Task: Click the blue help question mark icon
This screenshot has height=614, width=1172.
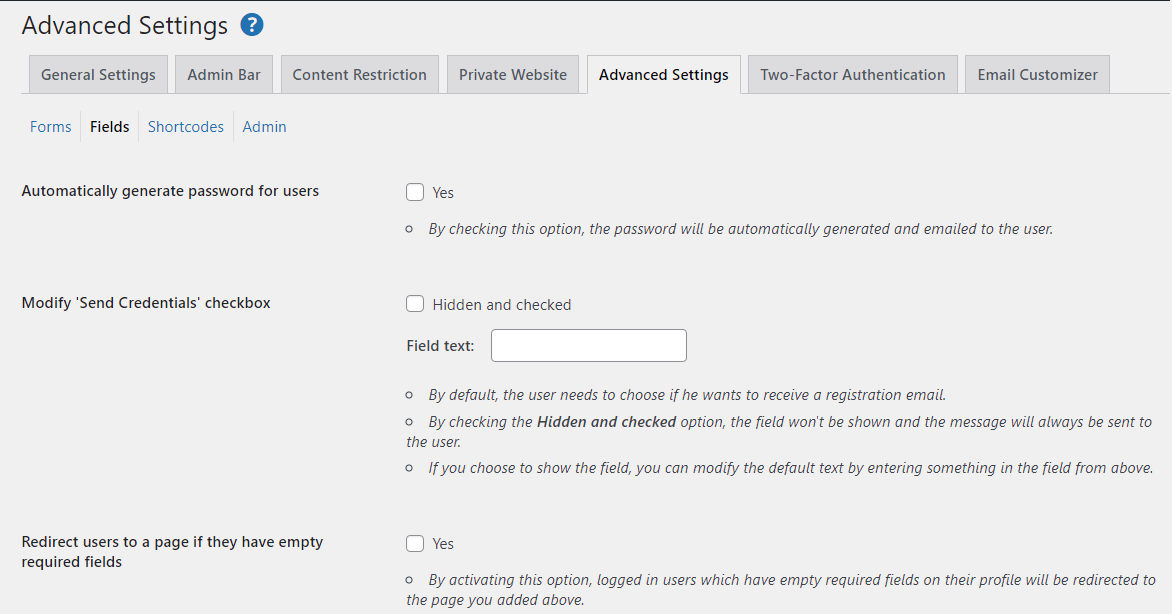Action: click(252, 25)
